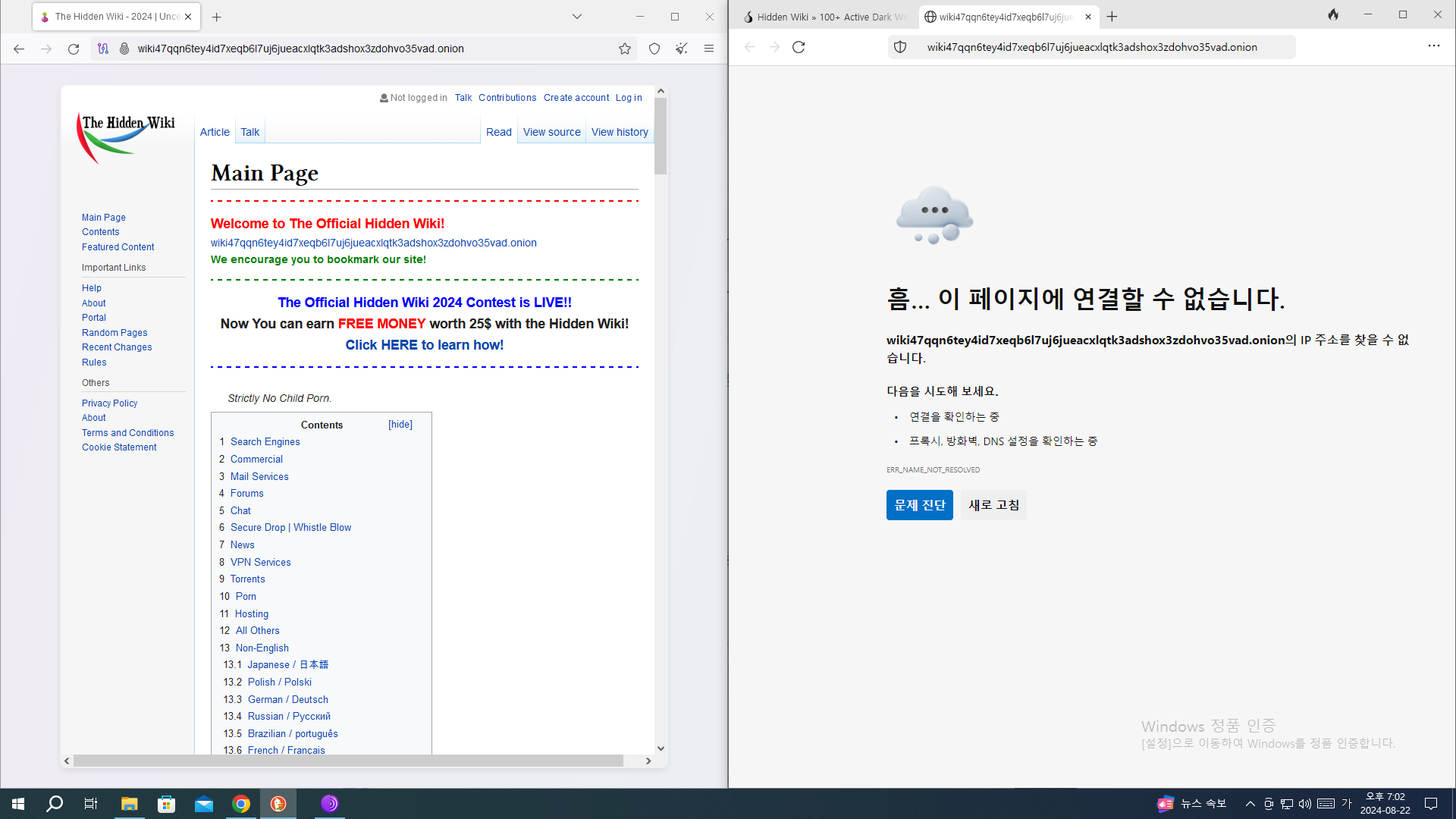This screenshot has width=1456, height=819.
Task: Bookmark page with star icon
Action: [x=624, y=49]
